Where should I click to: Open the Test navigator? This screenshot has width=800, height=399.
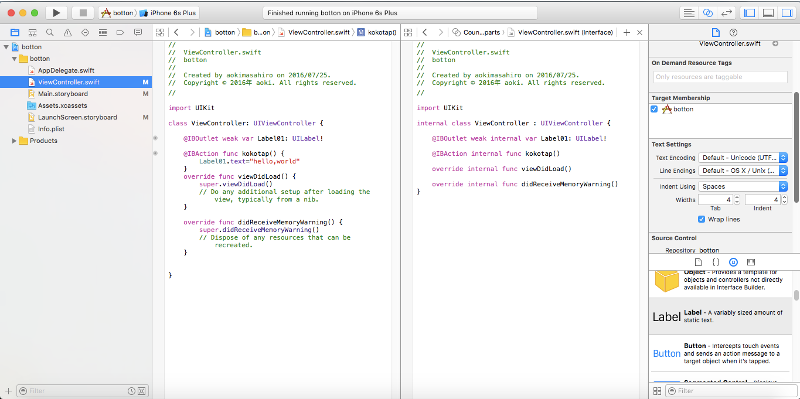click(85, 32)
